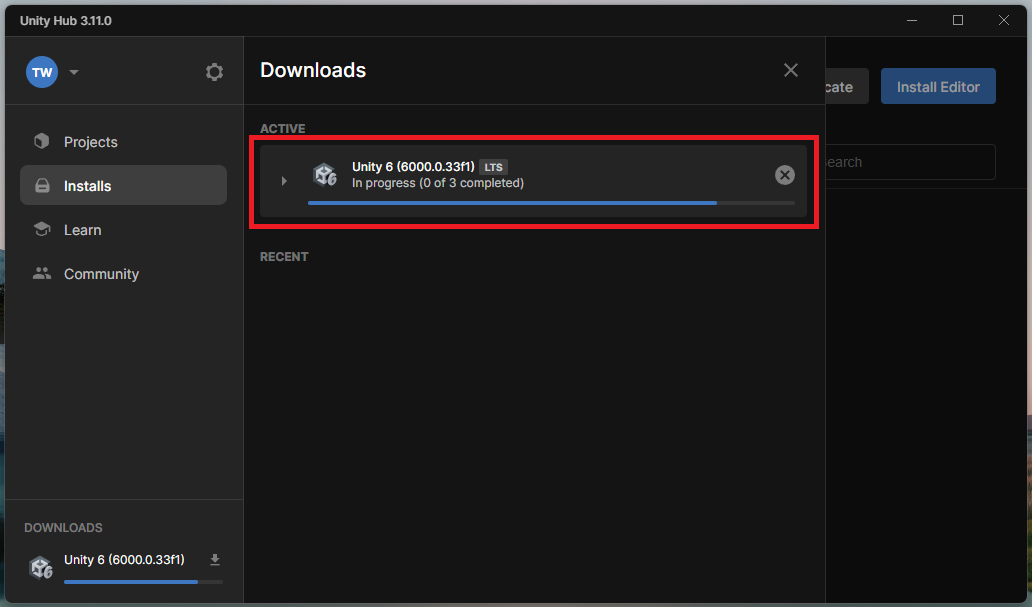
Task: Click the active download progress bar
Action: tap(550, 203)
